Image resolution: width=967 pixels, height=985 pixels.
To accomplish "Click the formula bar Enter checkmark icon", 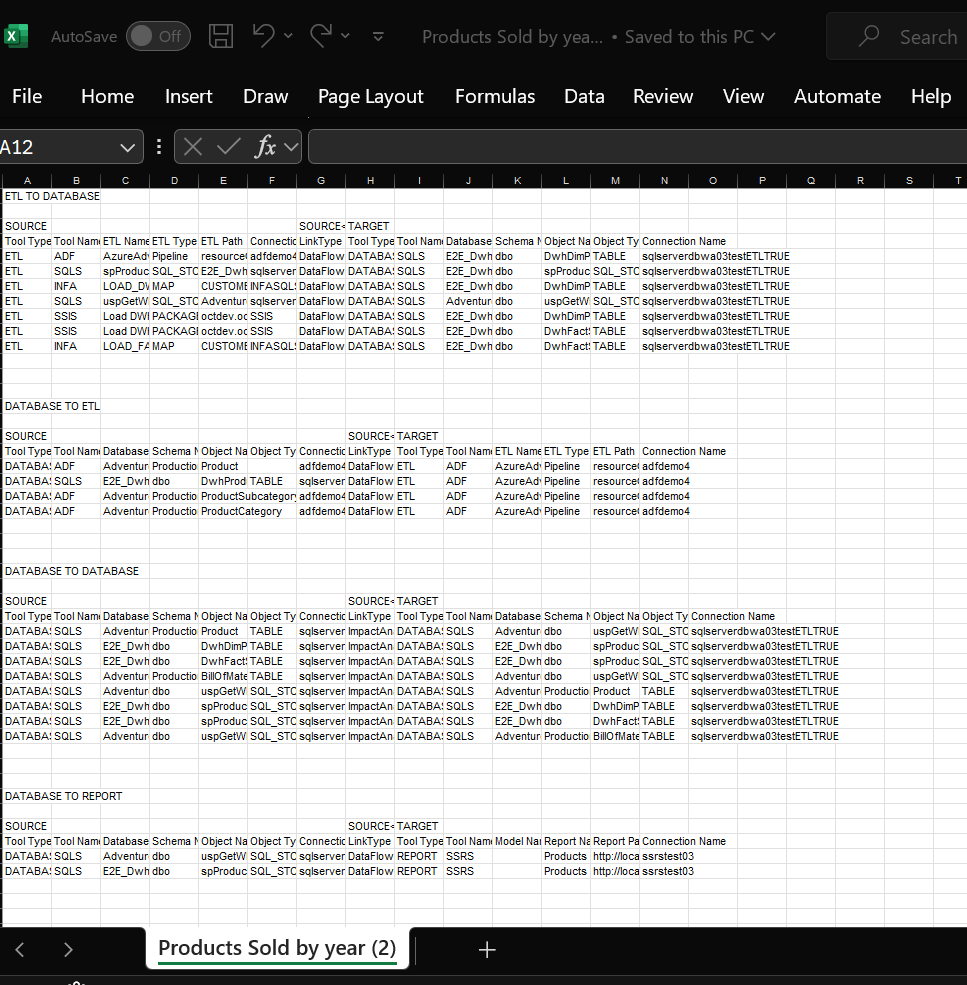I will pos(228,147).
